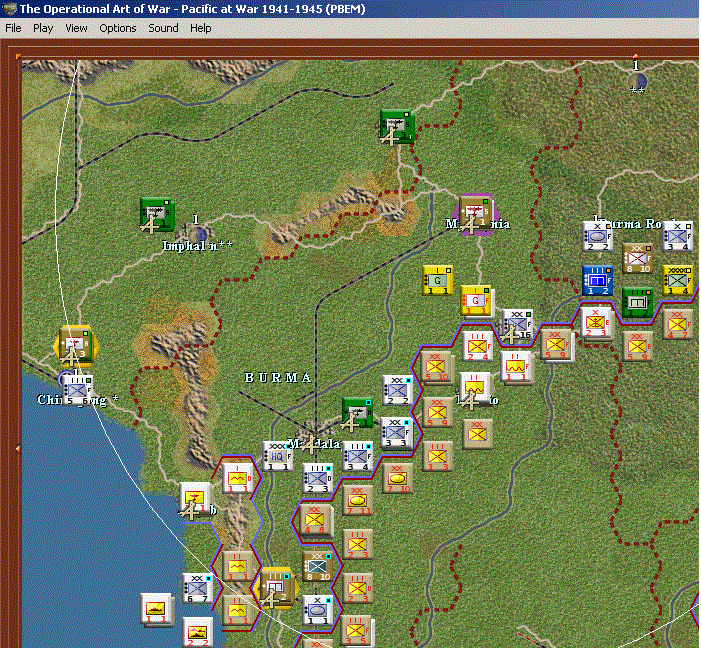Image resolution: width=701 pixels, height=649 pixels.
Task: Click the BURMA map label
Action: 278,378
